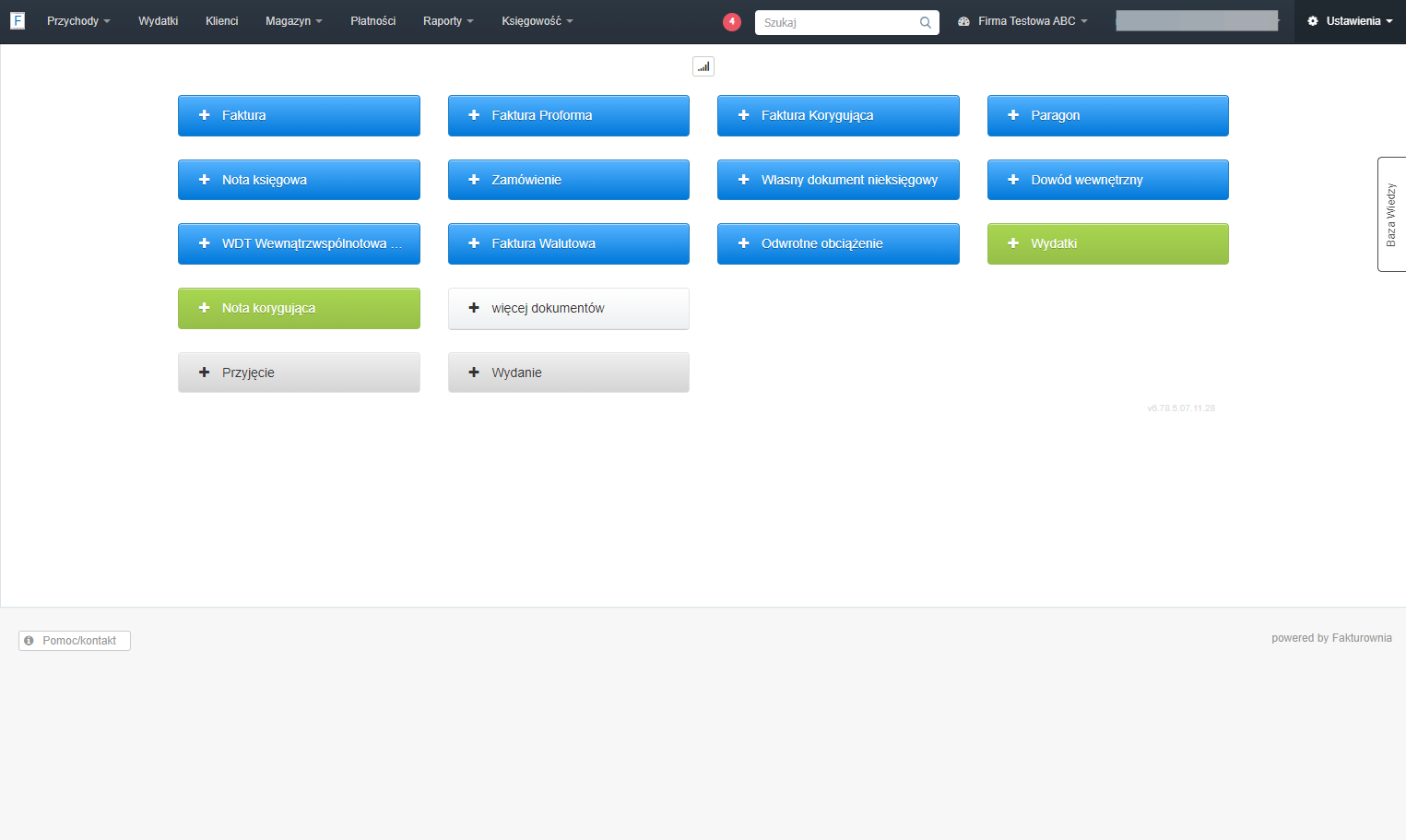Click the dashboard icon beside Firma Testowa ABC
Screen dimensions: 1406x840
(963, 21)
